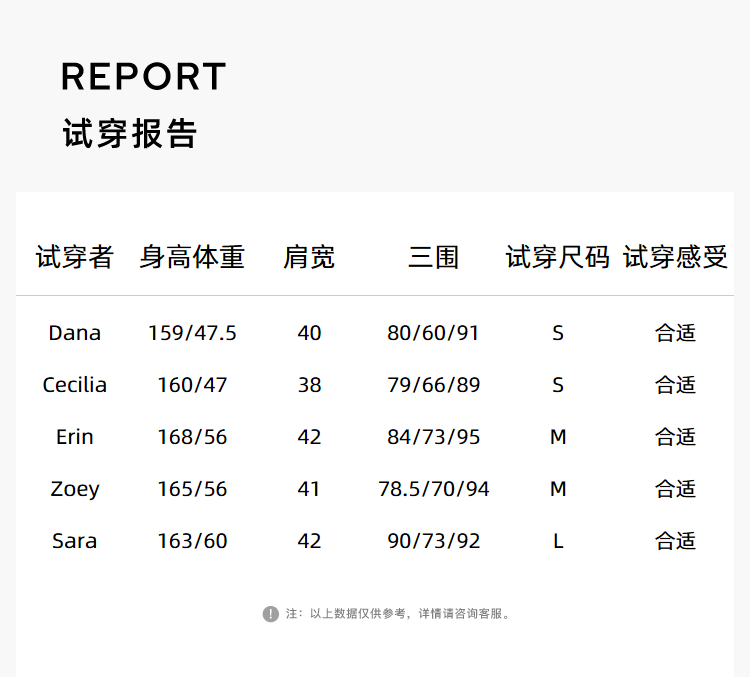The width and height of the screenshot is (750, 677).
Task: Select the 身高体重 column header
Action: (x=192, y=258)
